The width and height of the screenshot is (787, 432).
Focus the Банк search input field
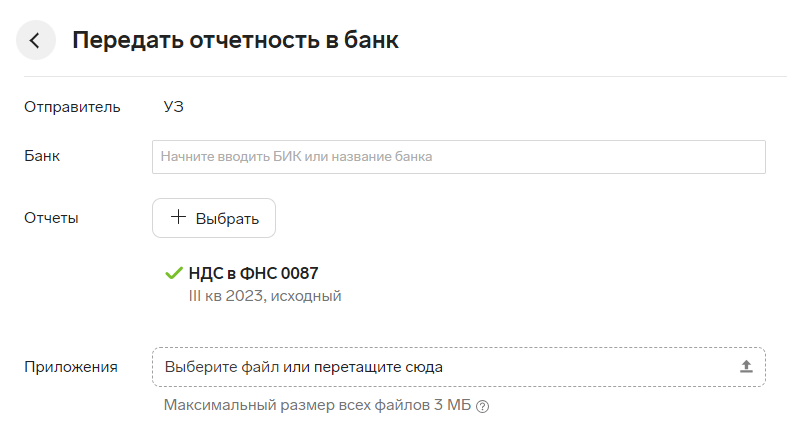coord(459,157)
